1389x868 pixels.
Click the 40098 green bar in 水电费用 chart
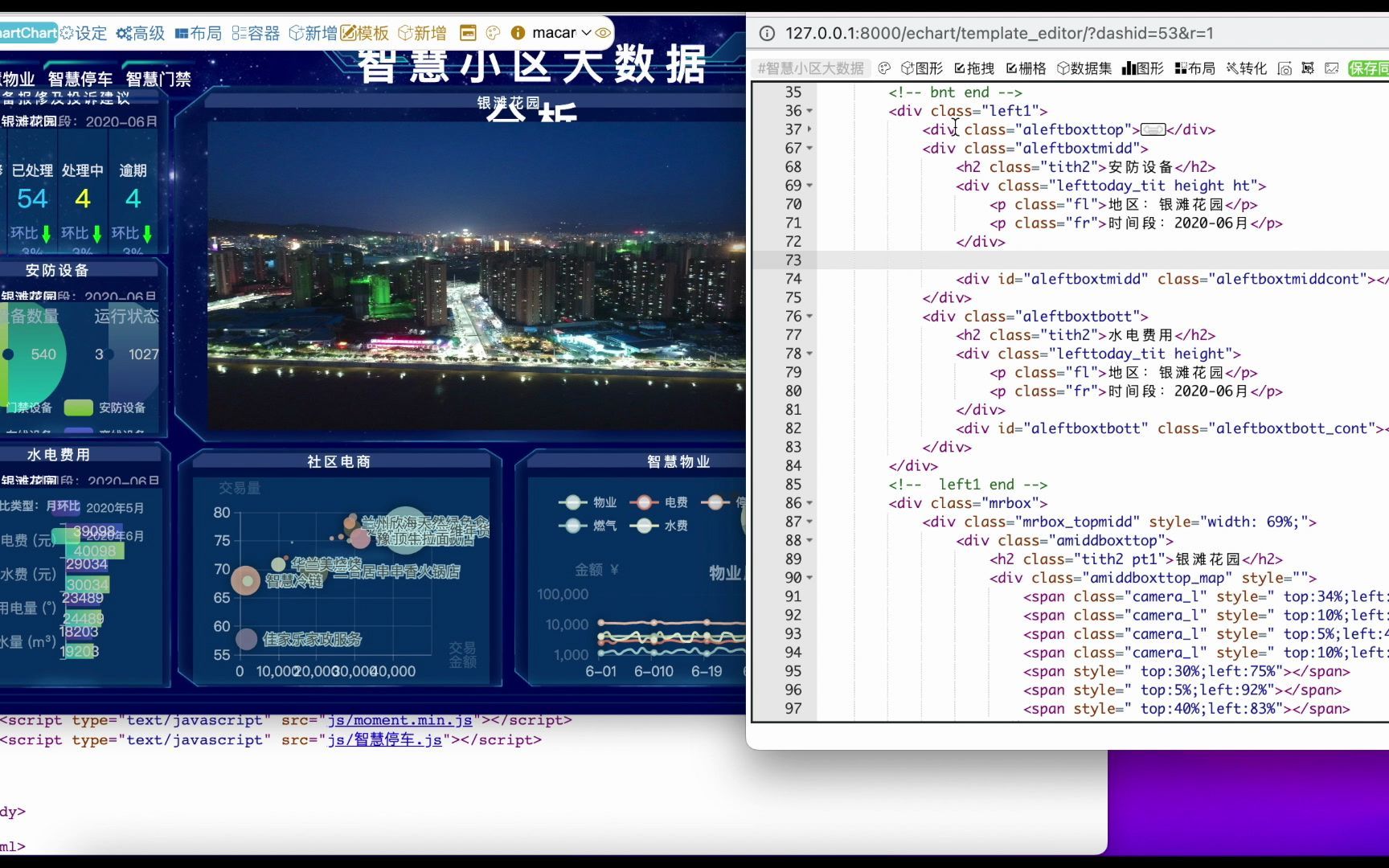[x=96, y=551]
